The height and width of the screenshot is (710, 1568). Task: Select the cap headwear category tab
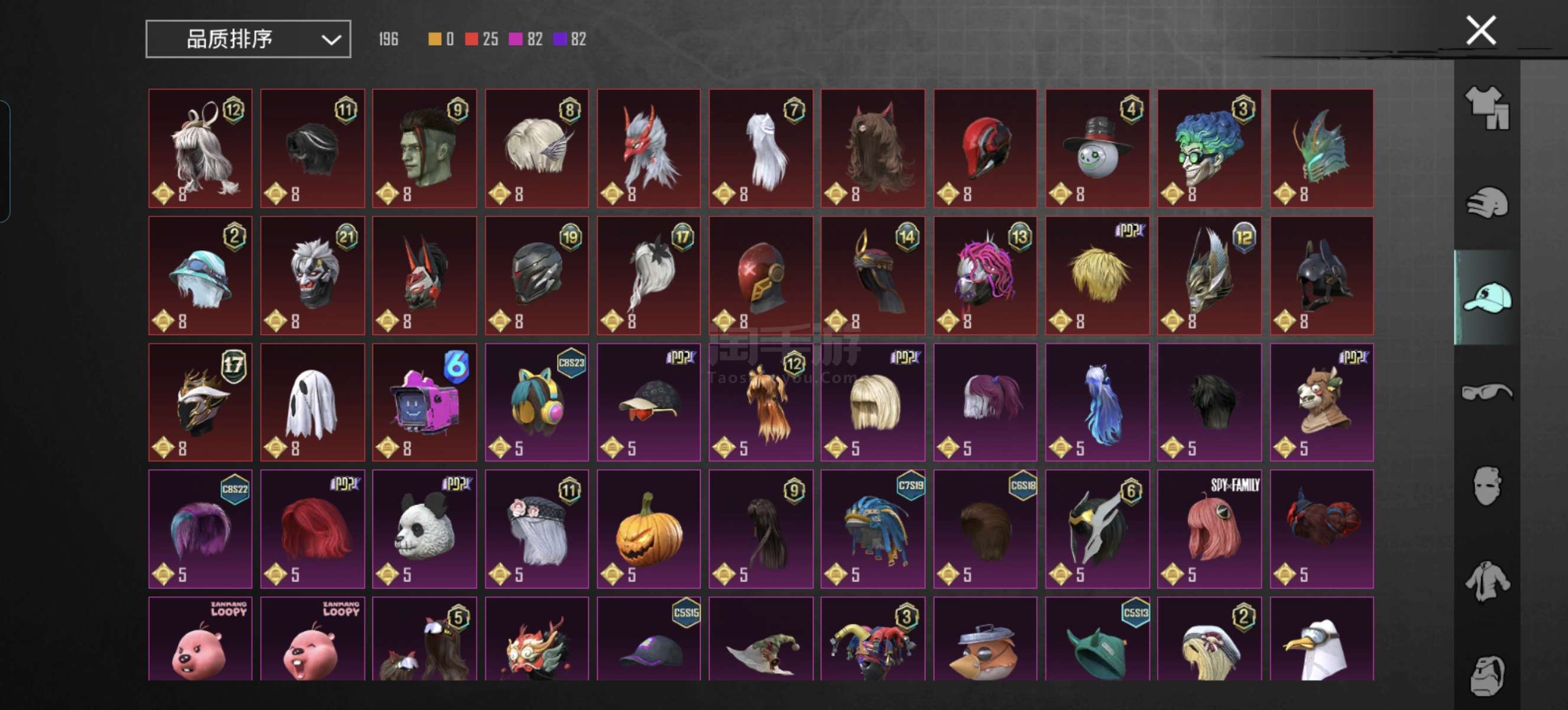1487,298
